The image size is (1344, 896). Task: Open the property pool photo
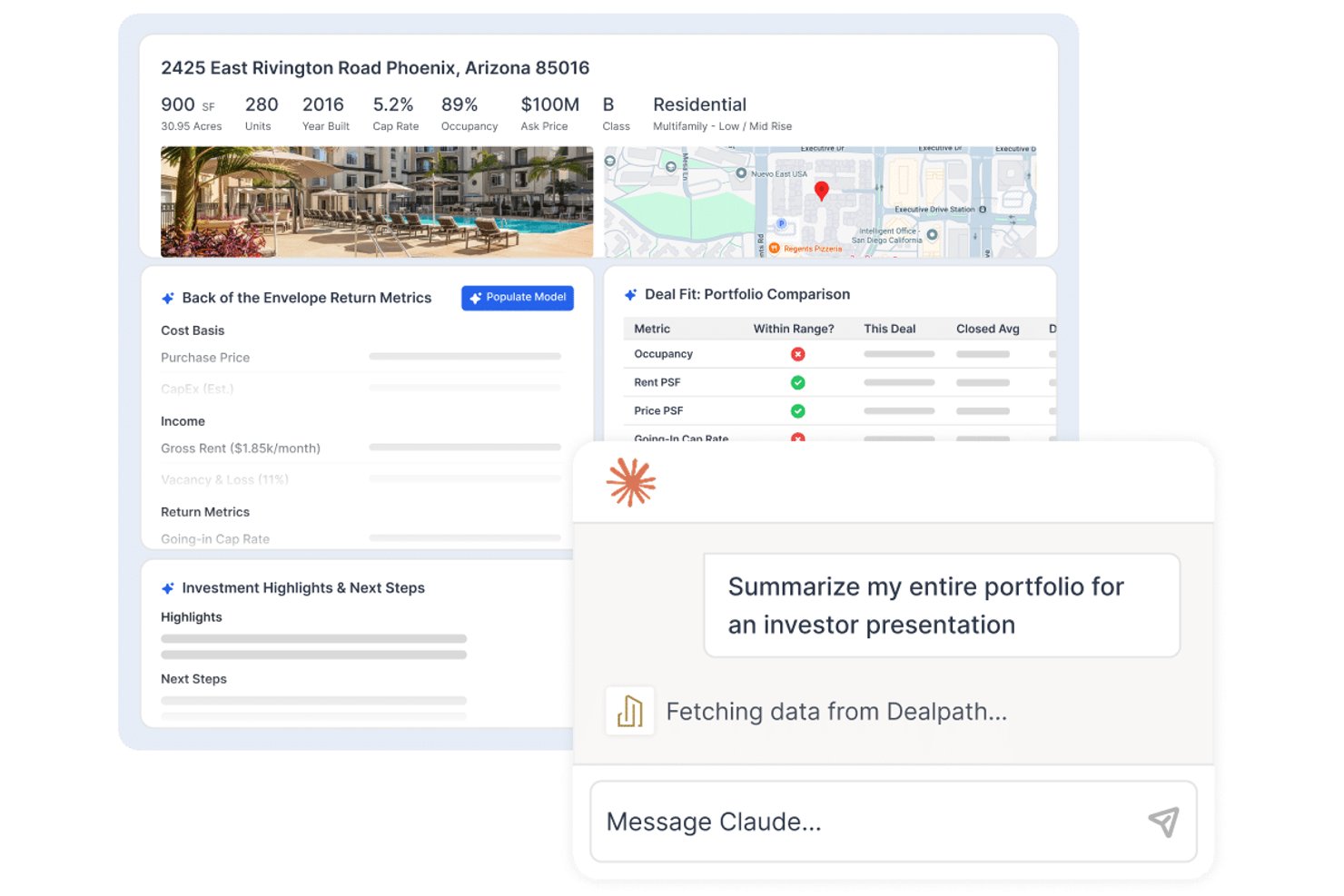[x=377, y=202]
